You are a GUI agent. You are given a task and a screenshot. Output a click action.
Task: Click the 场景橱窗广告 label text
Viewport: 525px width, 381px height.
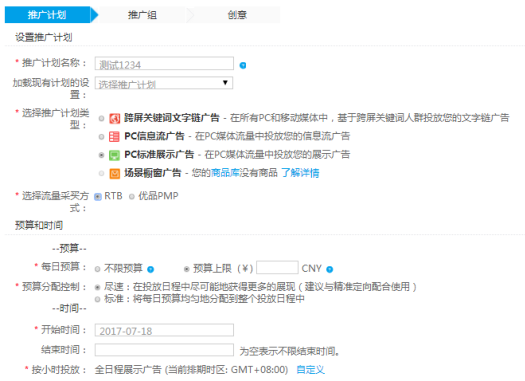(153, 173)
